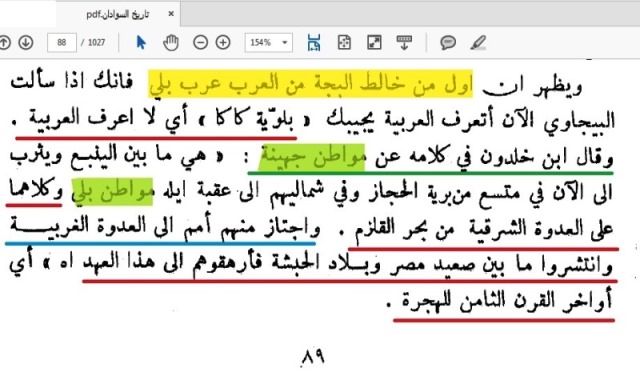Screen dimensions: 640x392
Task: Switch to the تاريخ السودان.pdf tab
Action: point(118,15)
